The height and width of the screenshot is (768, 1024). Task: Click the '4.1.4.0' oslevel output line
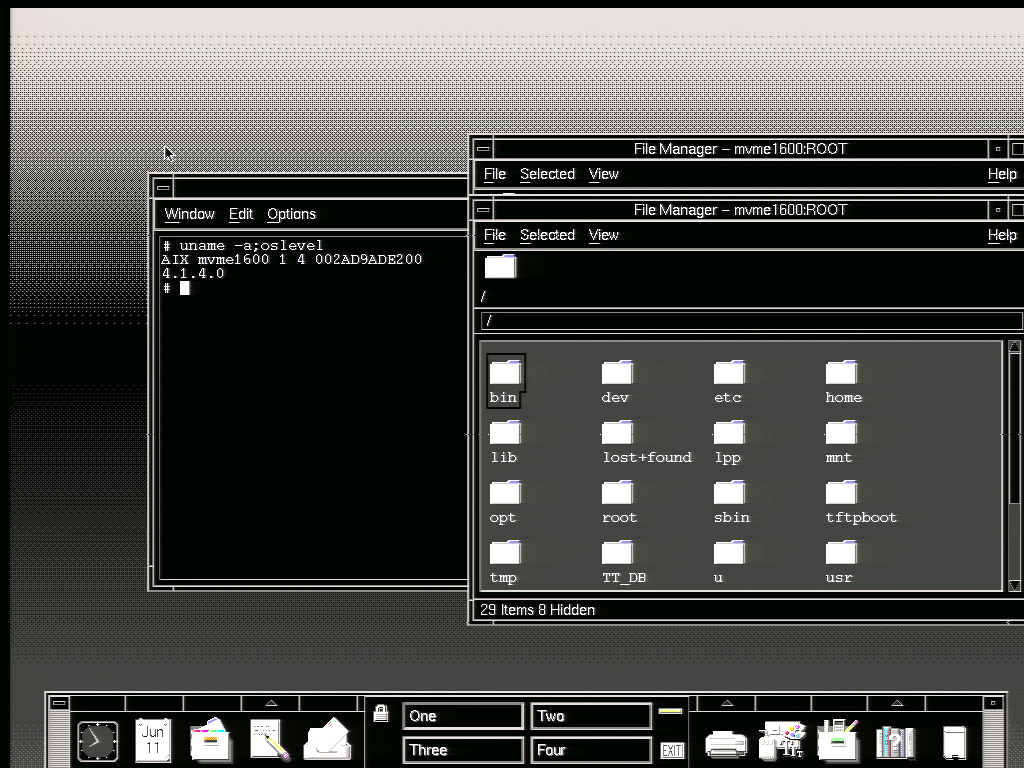[x=193, y=274]
